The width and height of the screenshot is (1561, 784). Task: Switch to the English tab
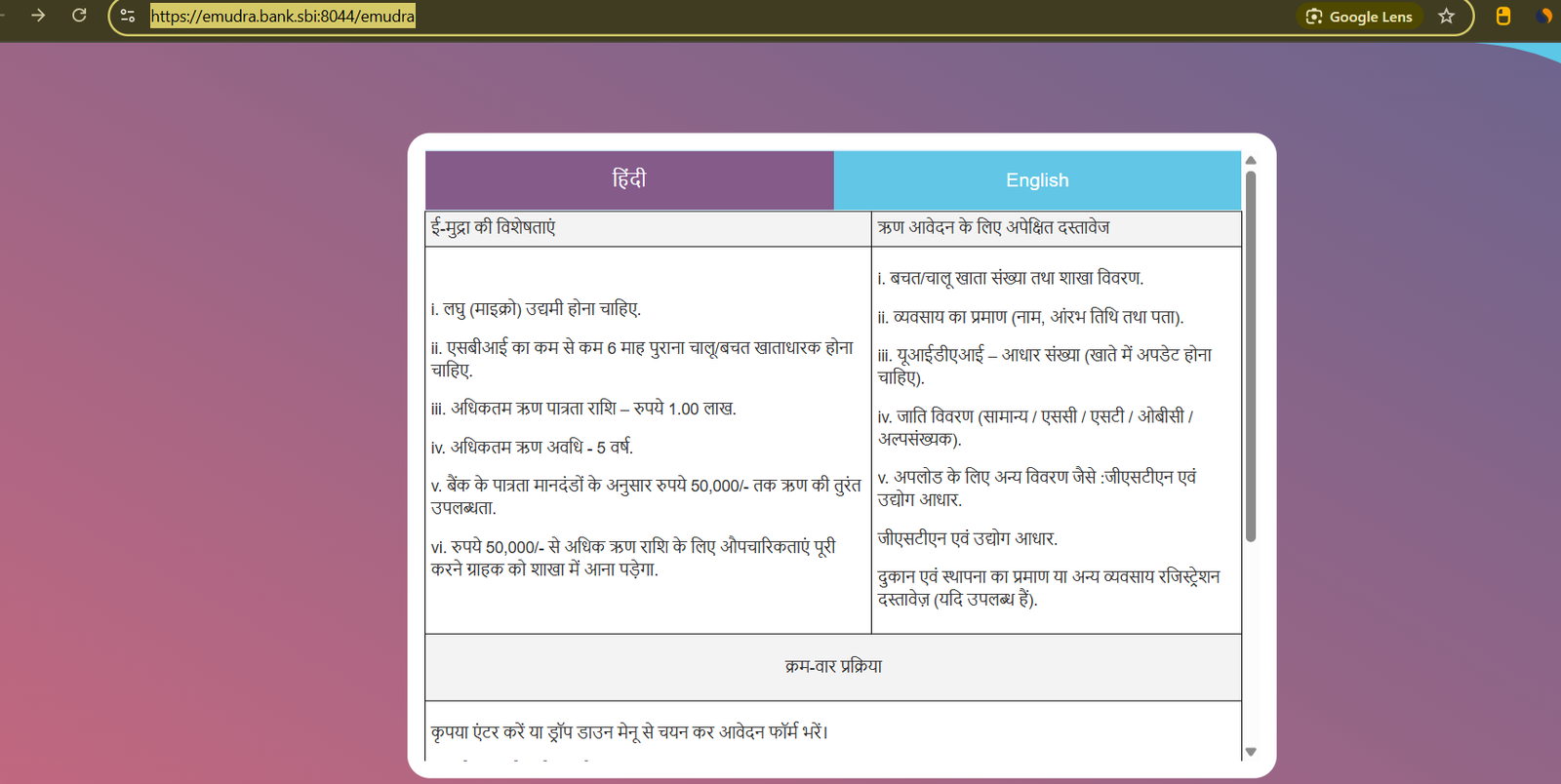coord(1037,179)
